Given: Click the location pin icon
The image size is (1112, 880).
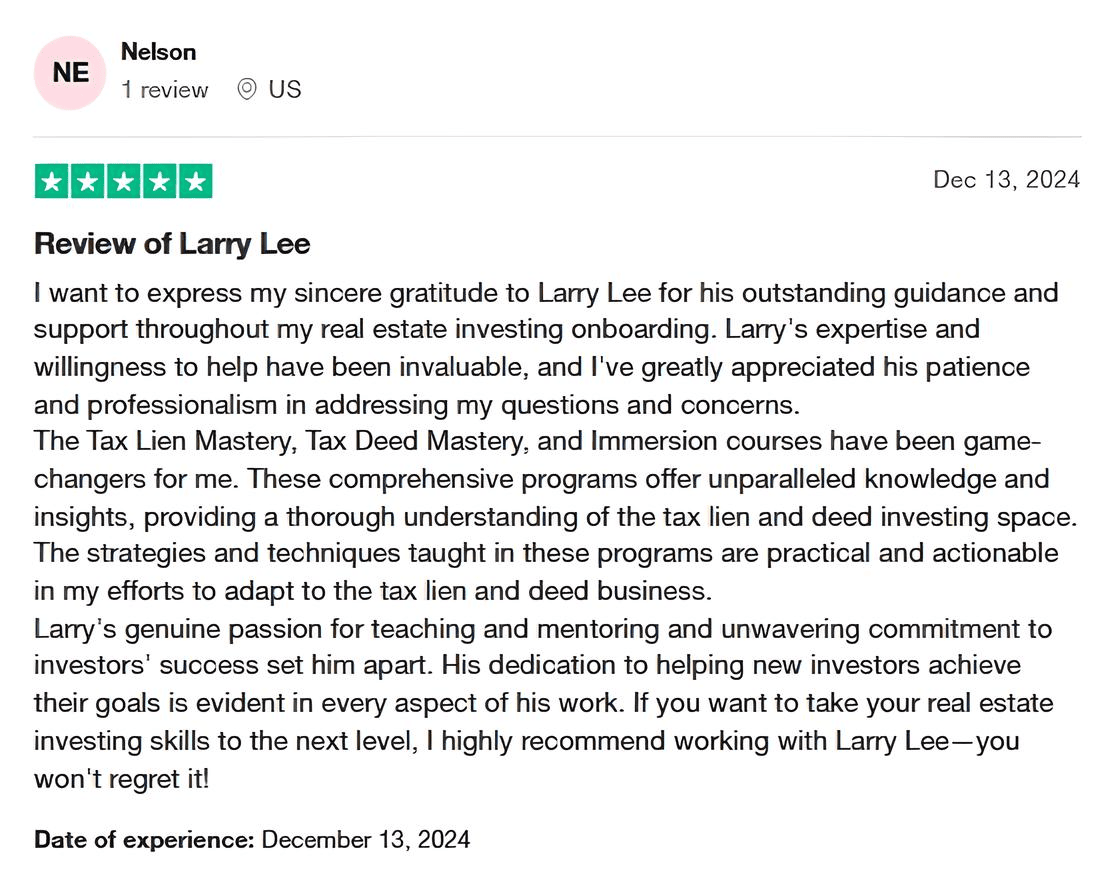Looking at the screenshot, I should point(246,90).
